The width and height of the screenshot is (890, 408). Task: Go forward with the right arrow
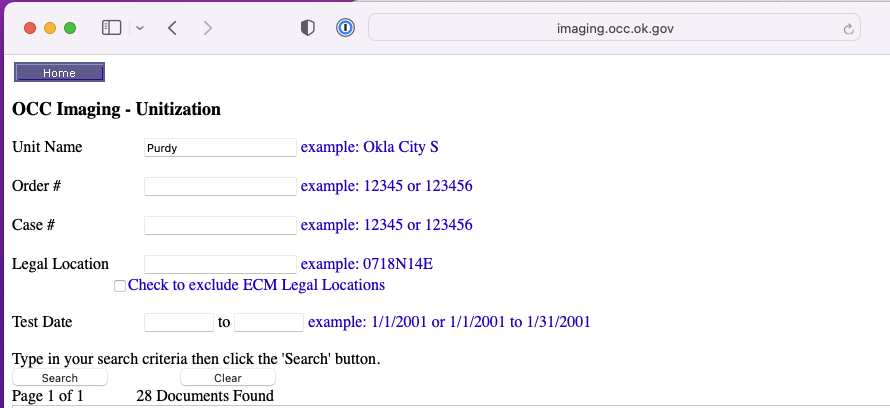[208, 28]
